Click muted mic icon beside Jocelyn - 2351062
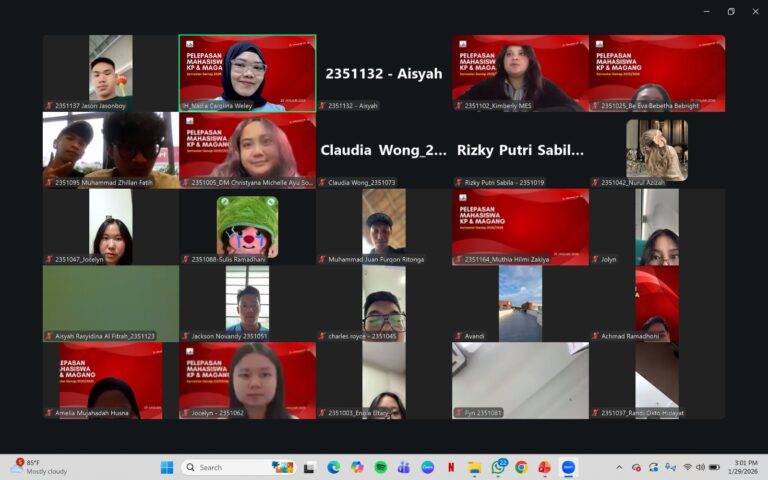 pyautogui.click(x=186, y=413)
